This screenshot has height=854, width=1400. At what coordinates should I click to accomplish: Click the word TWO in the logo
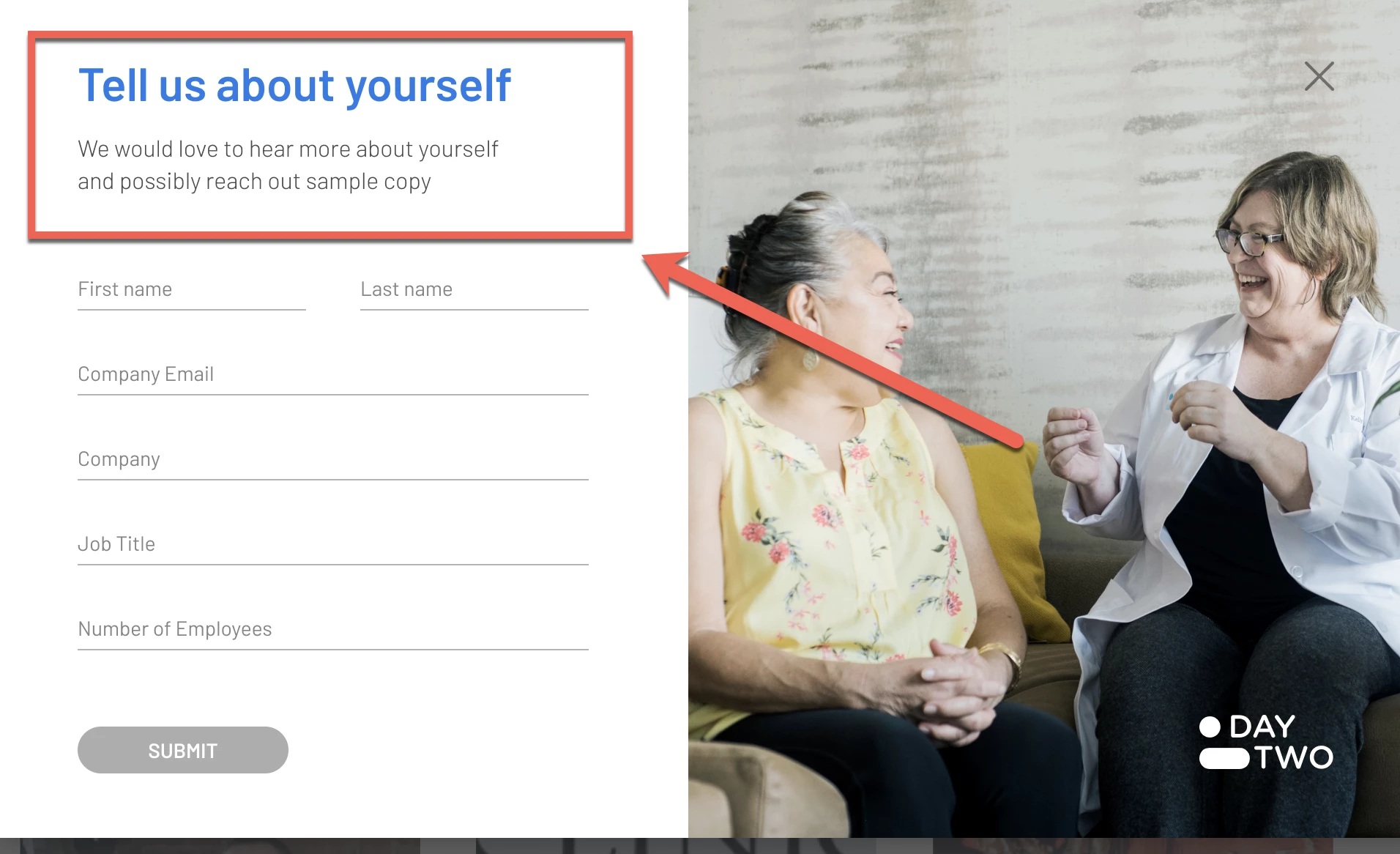[x=1294, y=758]
